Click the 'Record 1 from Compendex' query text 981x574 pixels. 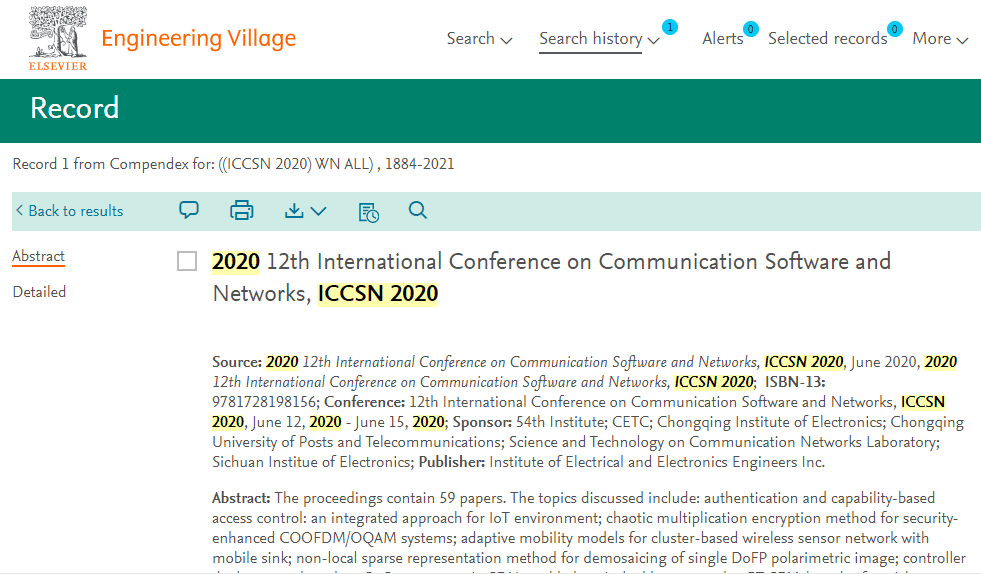[233, 164]
